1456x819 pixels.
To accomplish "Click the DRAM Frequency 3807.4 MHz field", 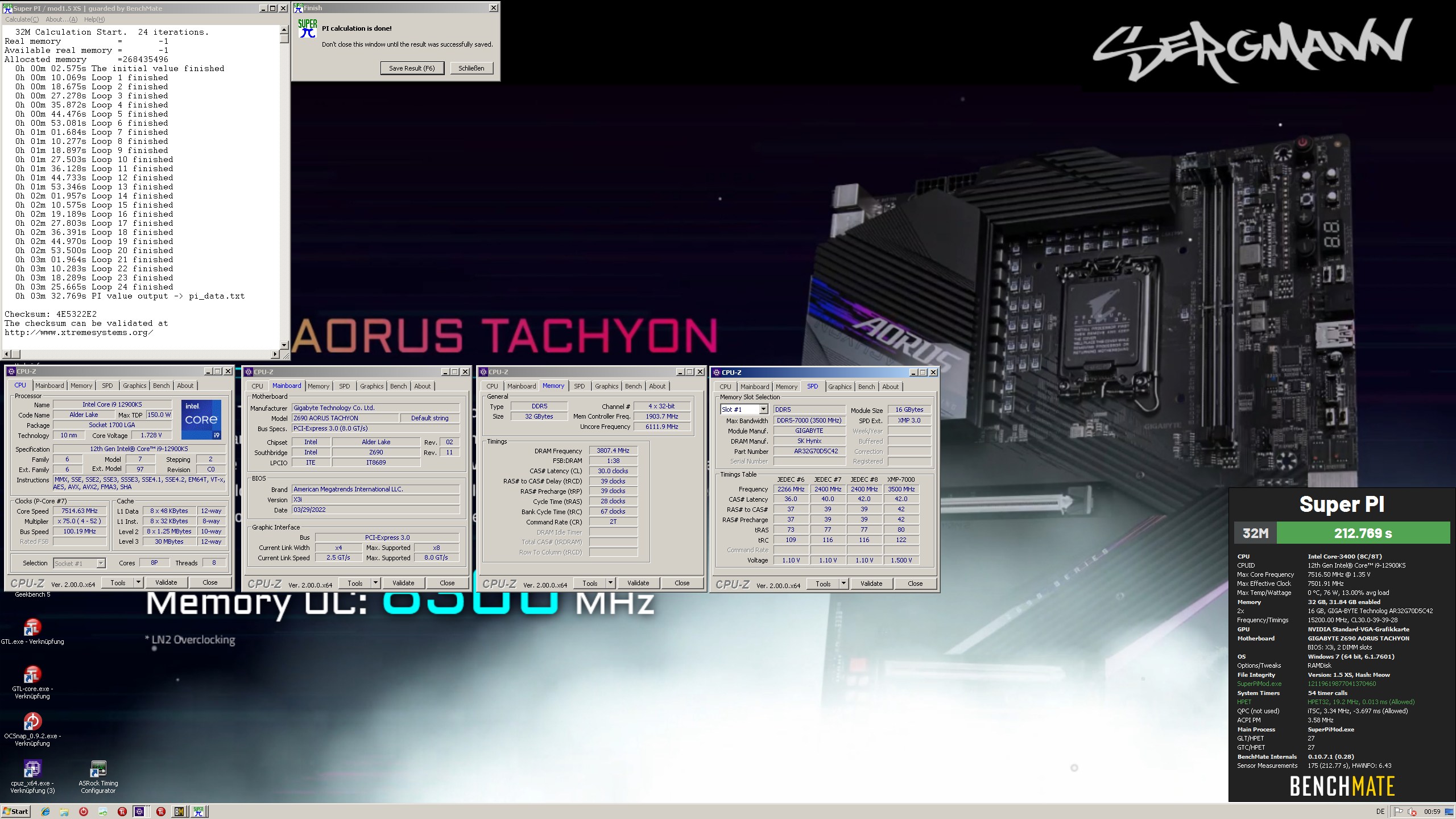I will click(613, 450).
